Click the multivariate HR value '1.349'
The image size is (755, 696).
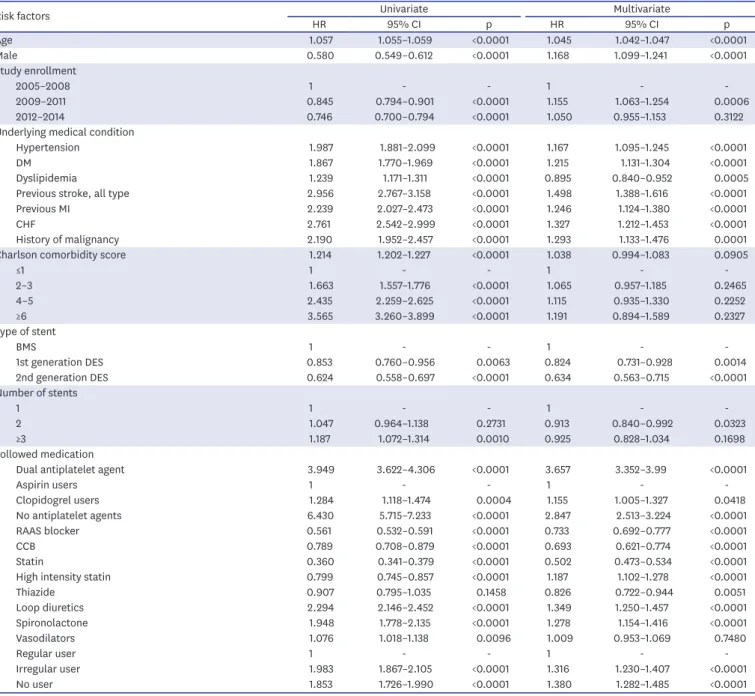click(559, 608)
